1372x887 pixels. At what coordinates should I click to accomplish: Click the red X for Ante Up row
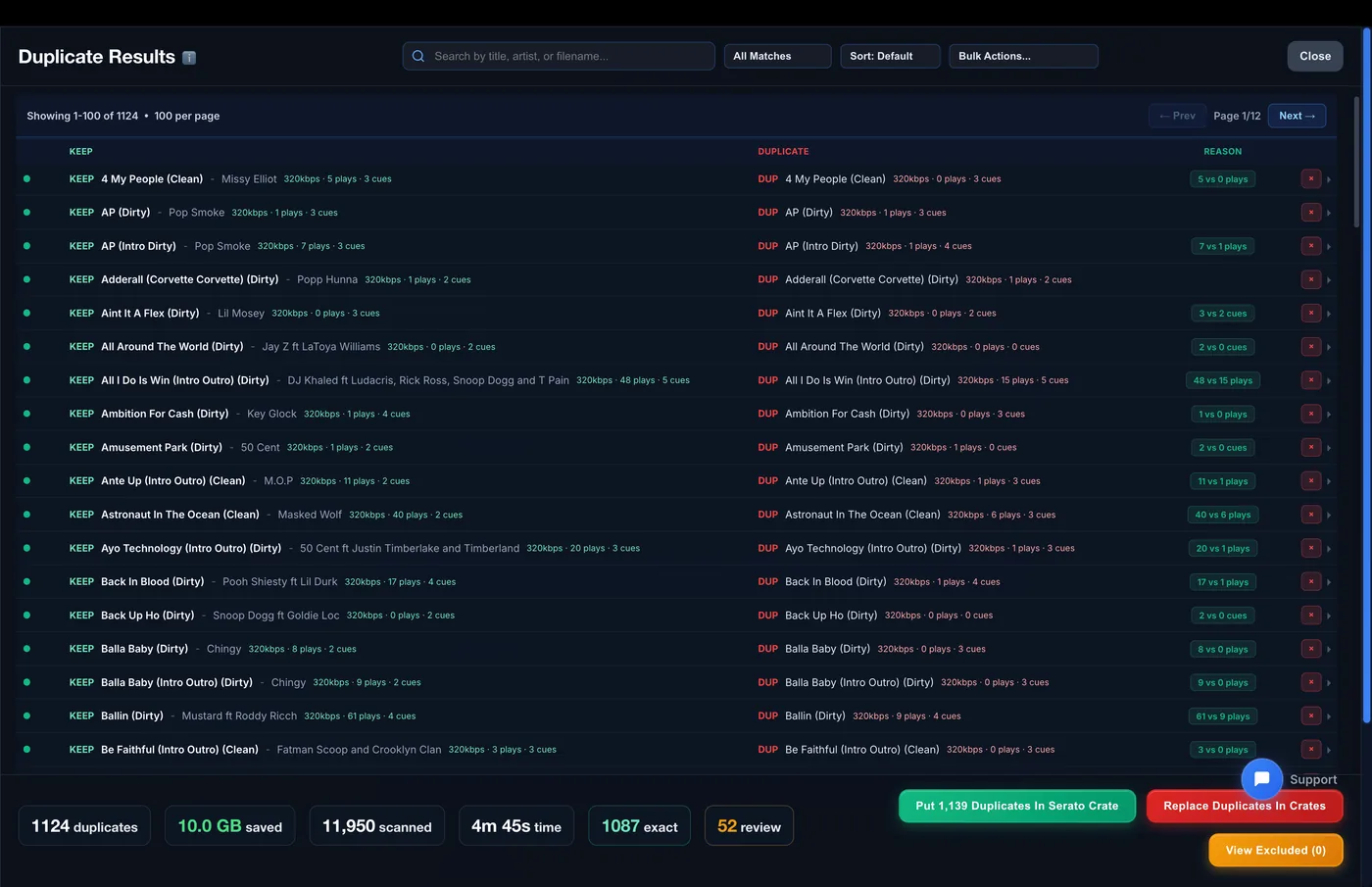(x=1311, y=481)
